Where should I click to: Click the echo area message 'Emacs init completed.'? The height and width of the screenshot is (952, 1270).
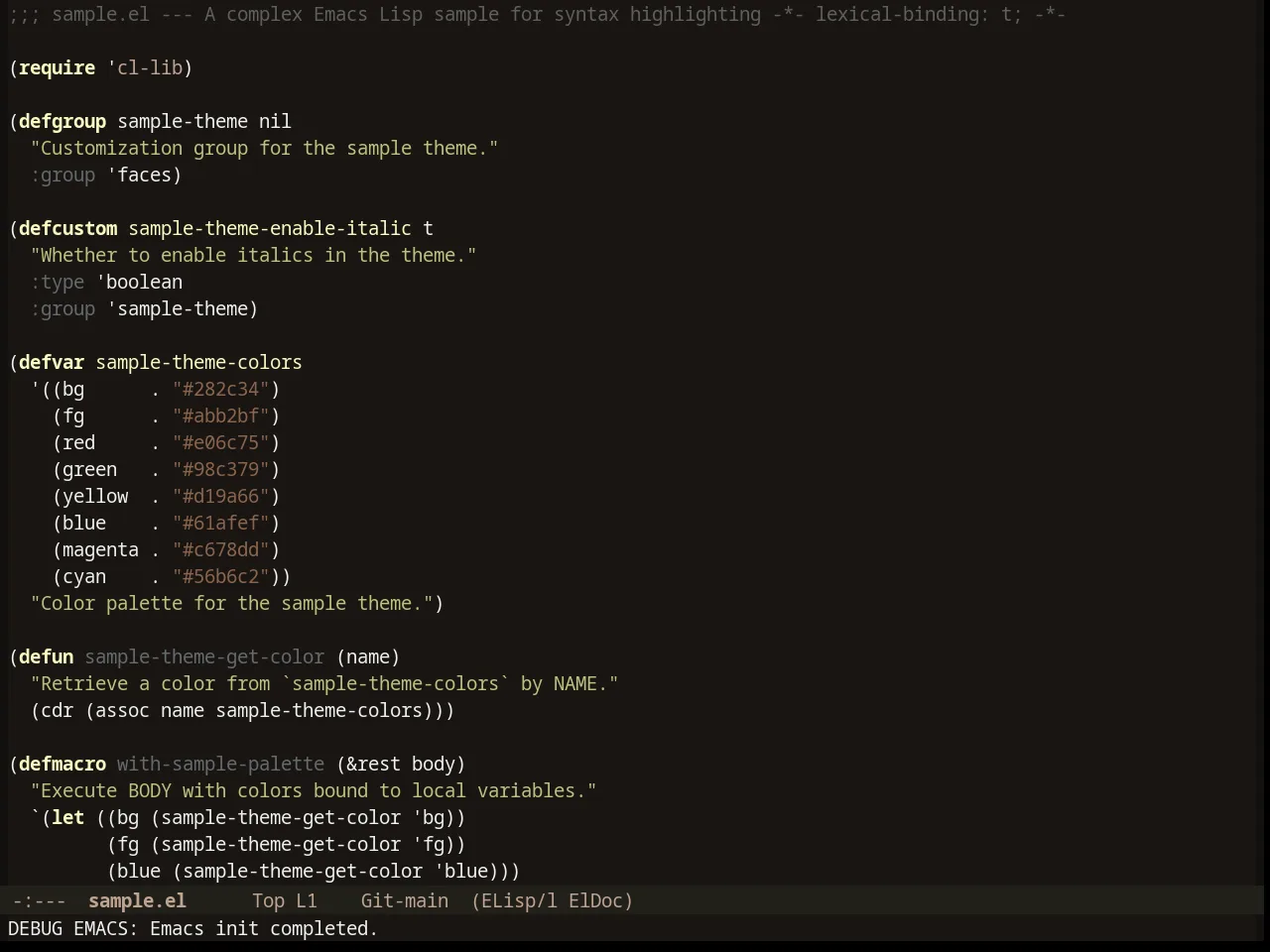point(264,929)
